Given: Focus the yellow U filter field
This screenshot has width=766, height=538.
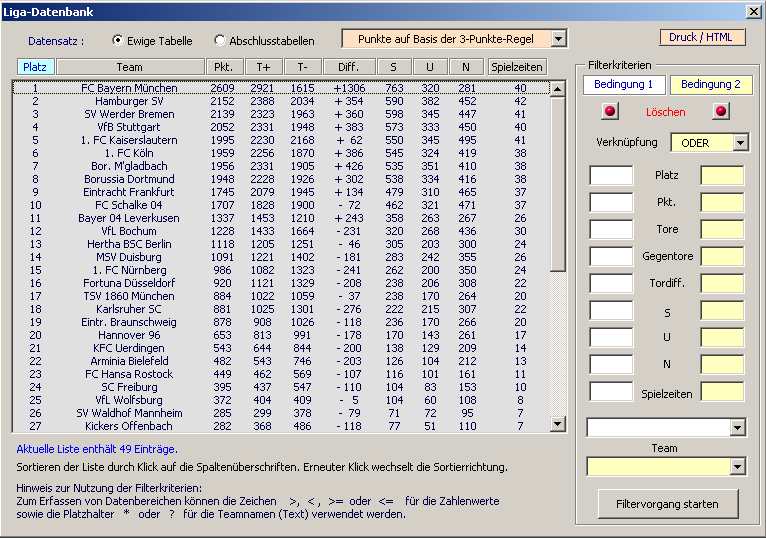Looking at the screenshot, I should (722, 338).
